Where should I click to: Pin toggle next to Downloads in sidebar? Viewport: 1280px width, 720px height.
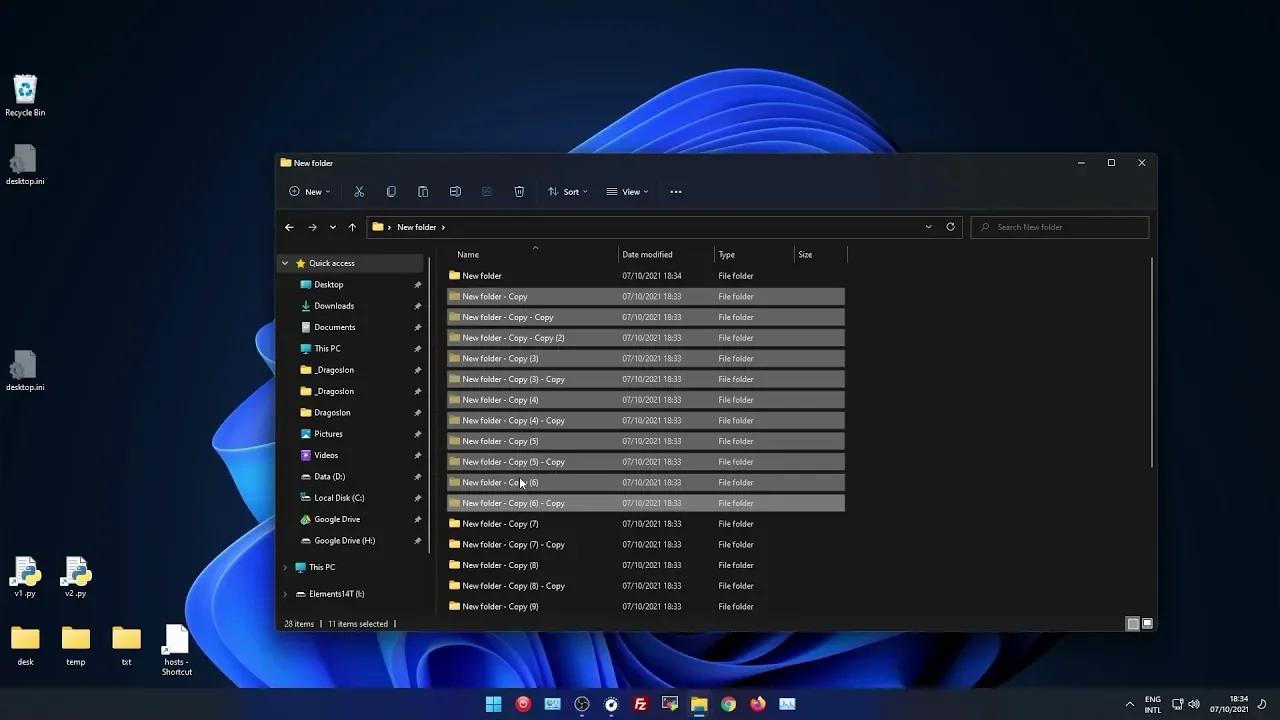click(x=418, y=305)
